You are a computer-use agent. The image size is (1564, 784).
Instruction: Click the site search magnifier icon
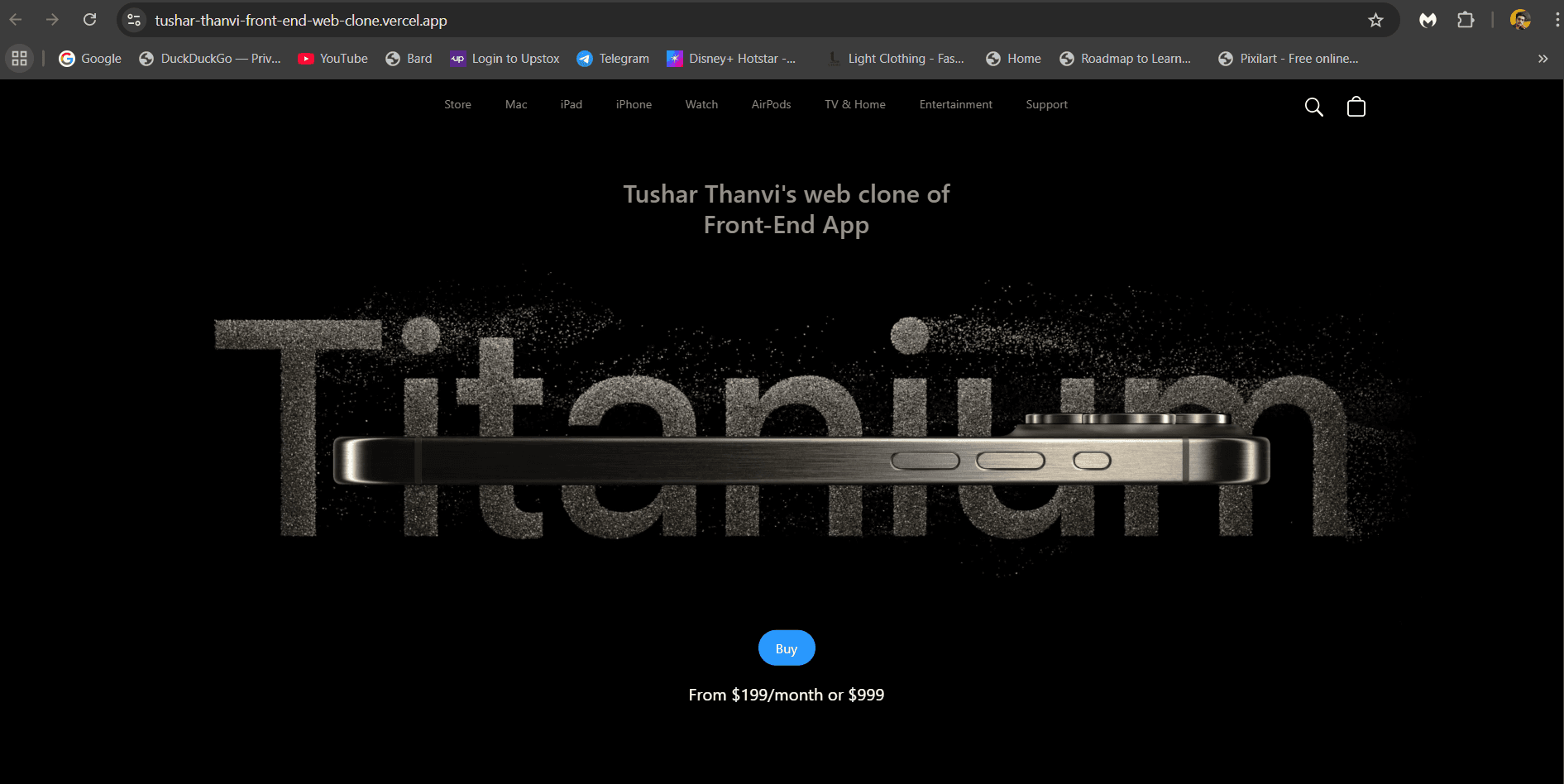(x=1313, y=107)
